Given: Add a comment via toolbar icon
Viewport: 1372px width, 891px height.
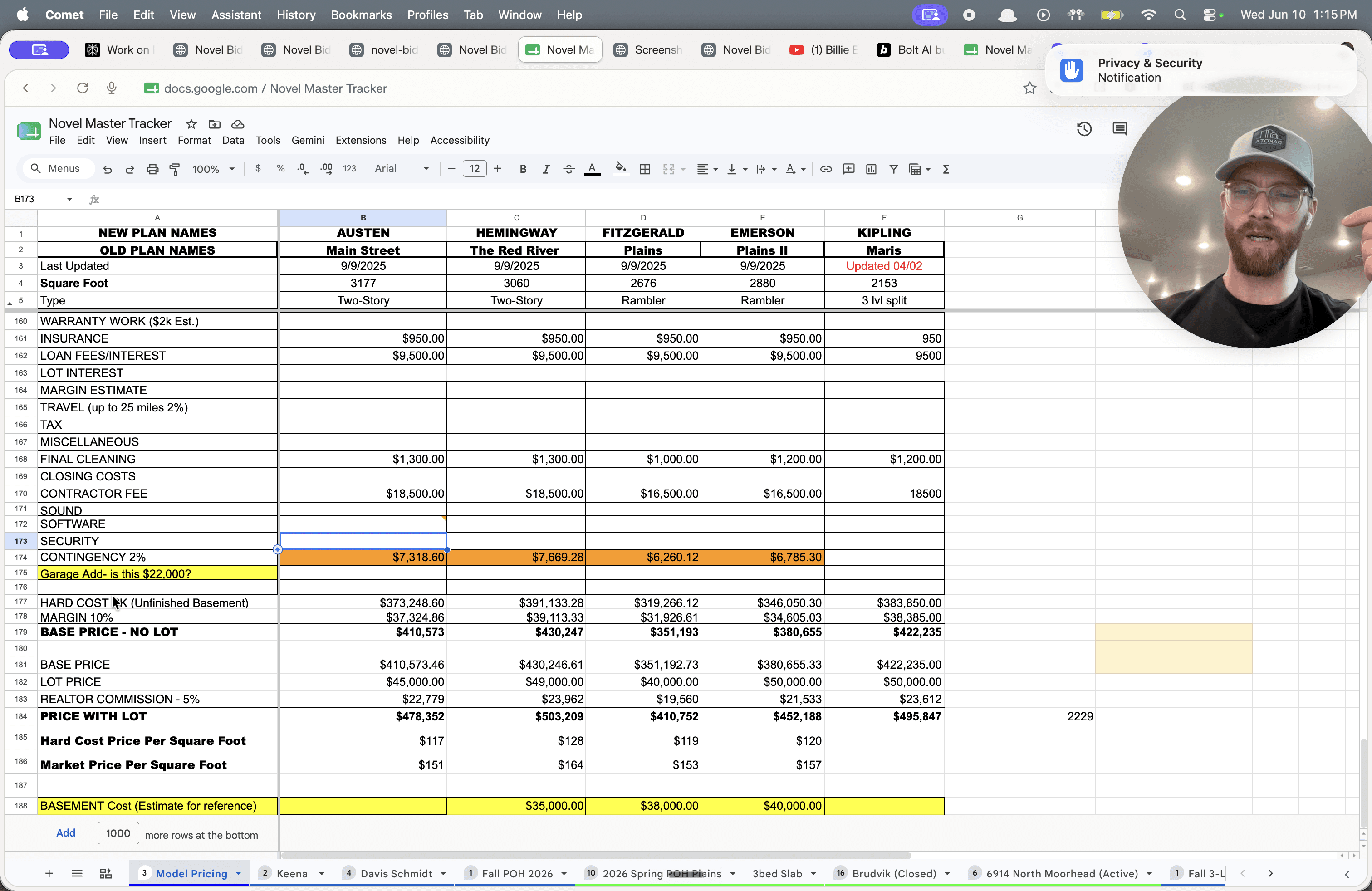Looking at the screenshot, I should click(x=848, y=169).
